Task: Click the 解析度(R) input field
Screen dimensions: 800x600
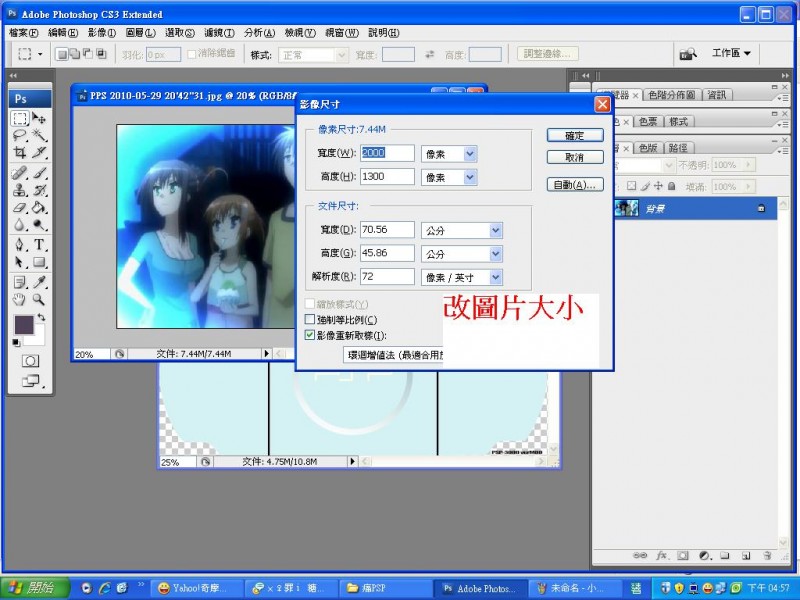Action: 387,277
